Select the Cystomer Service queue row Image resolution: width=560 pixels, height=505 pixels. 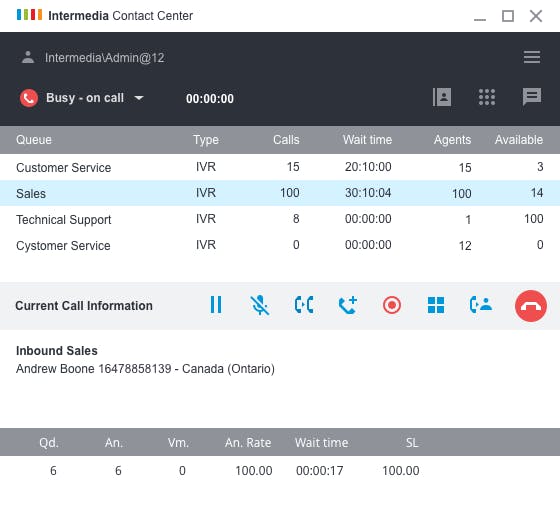pos(280,245)
